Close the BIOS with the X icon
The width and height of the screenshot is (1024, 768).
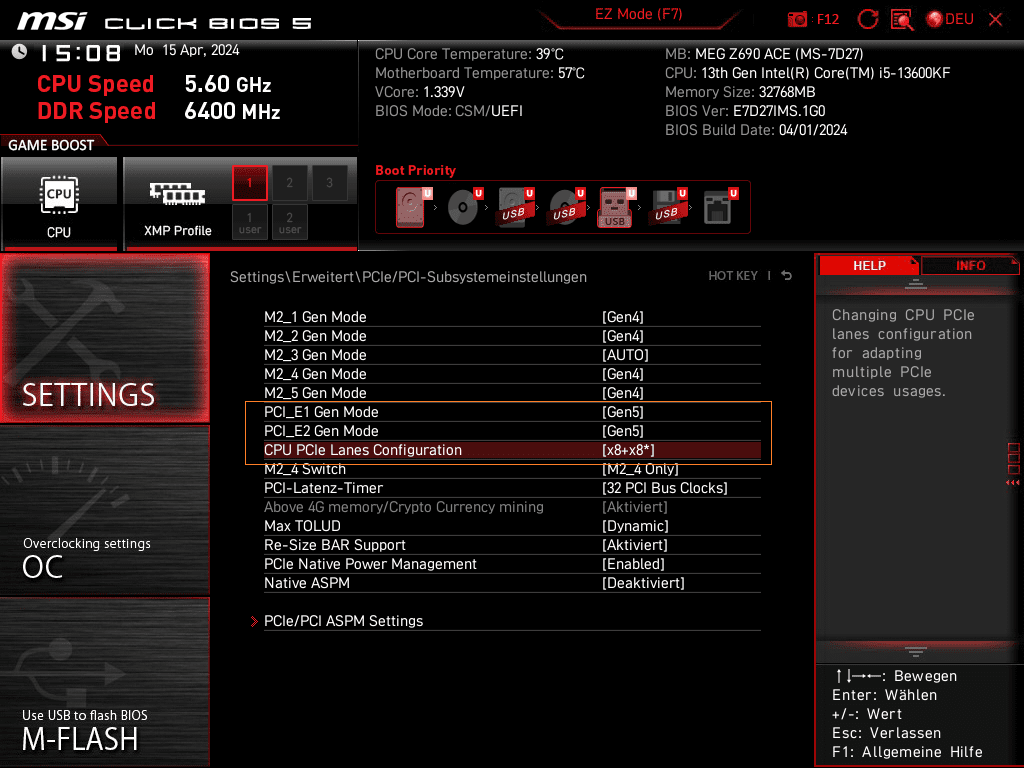pos(995,20)
